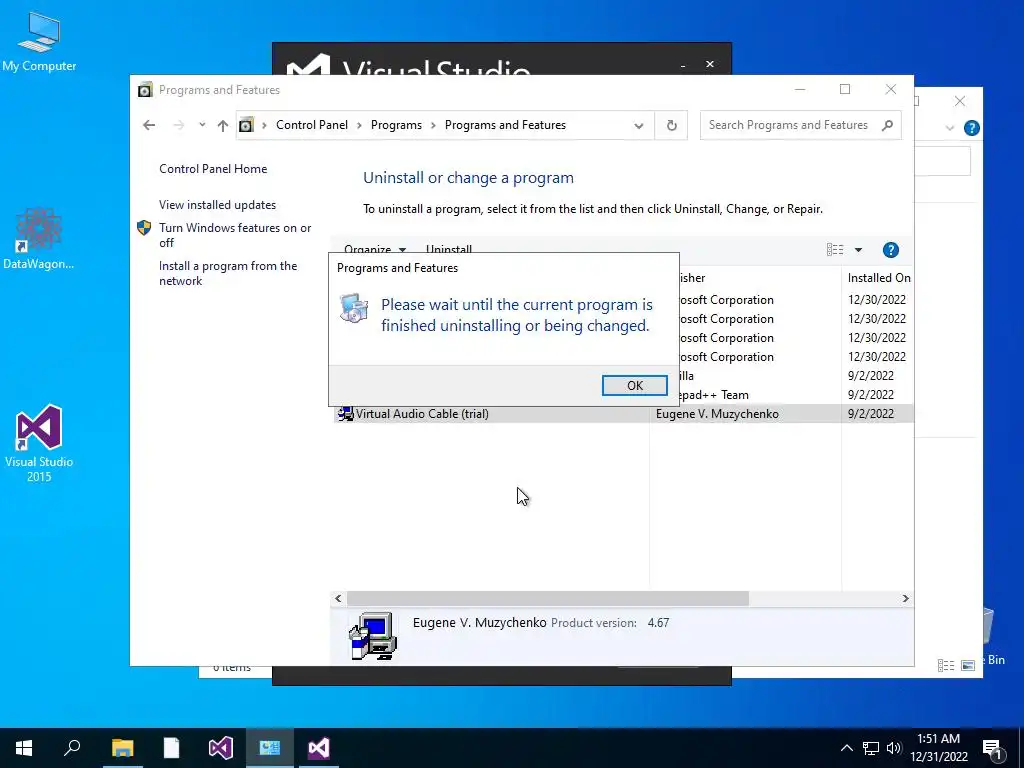The image size is (1024, 768).
Task: Open File Explorer from the taskbar
Action: pos(122,748)
